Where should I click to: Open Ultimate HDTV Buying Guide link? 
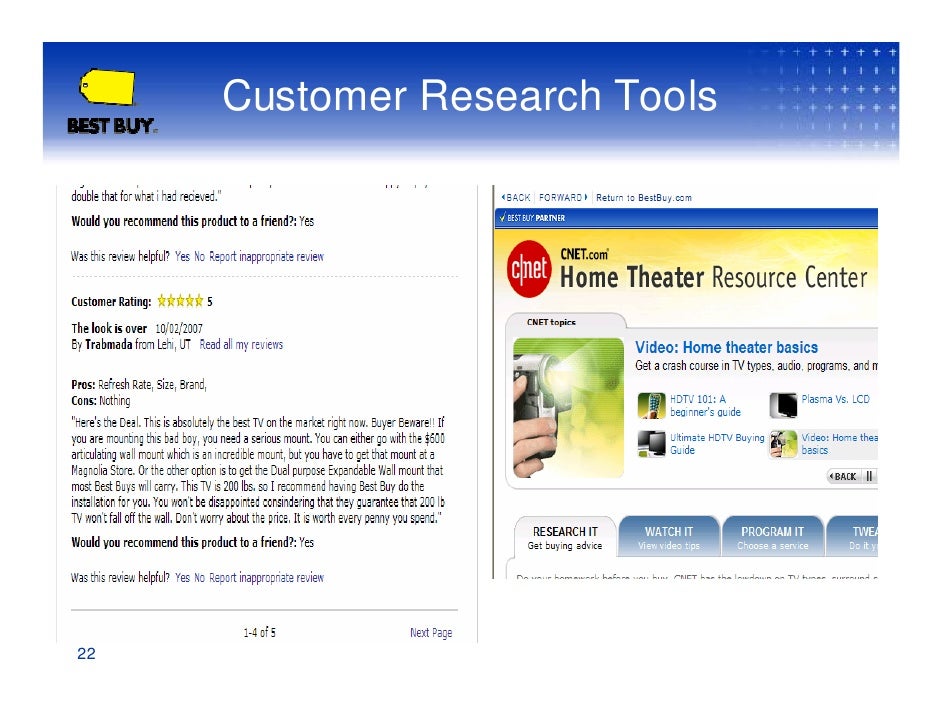[x=717, y=444]
